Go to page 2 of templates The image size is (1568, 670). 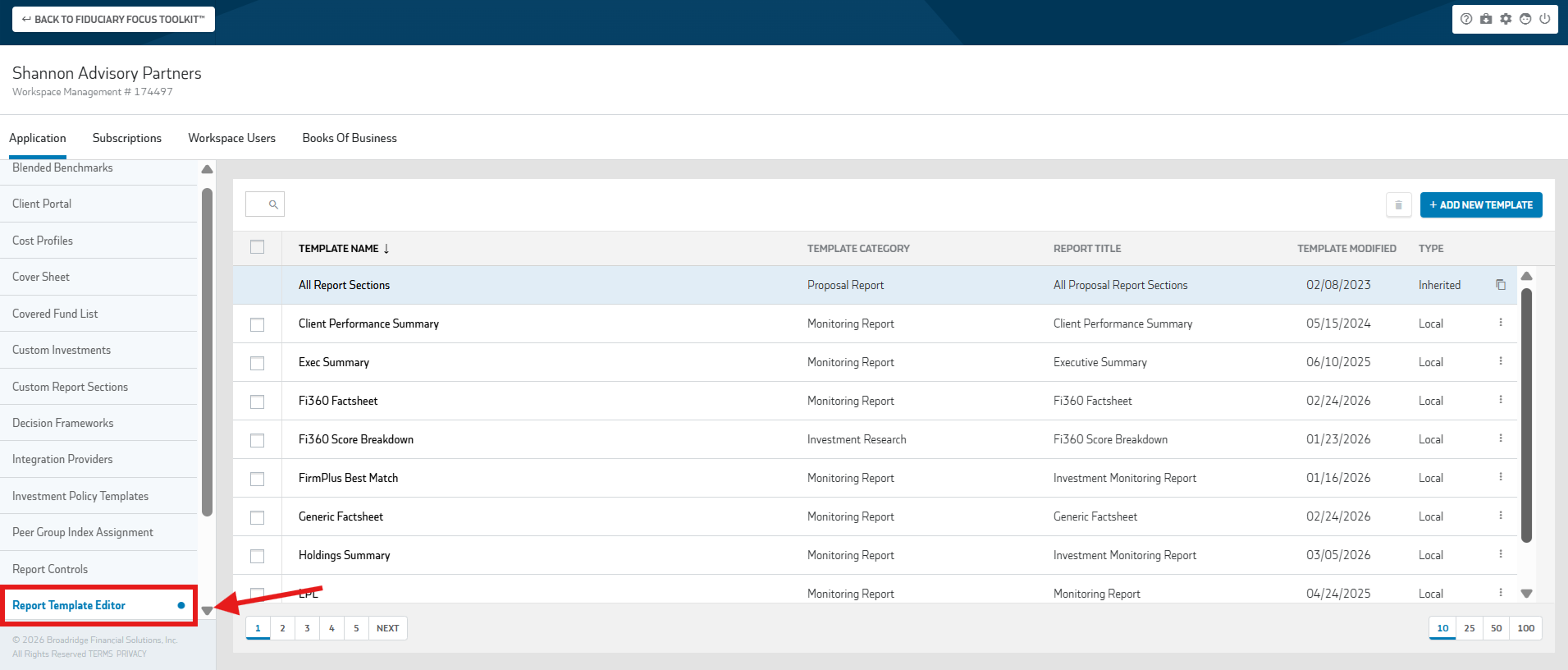(282, 628)
